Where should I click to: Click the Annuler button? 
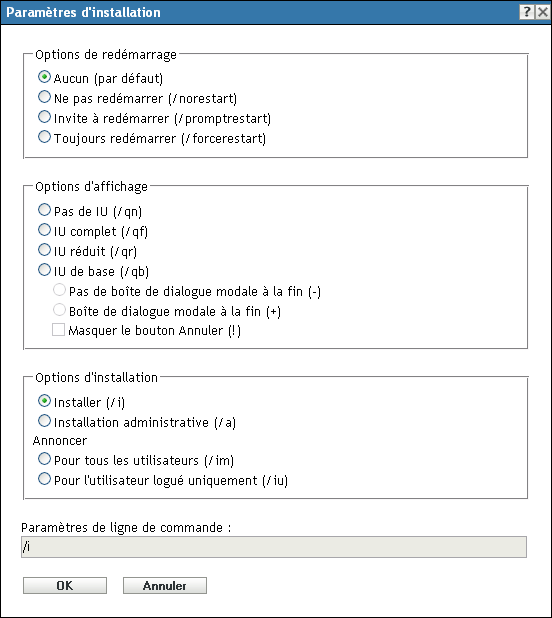click(x=165, y=586)
